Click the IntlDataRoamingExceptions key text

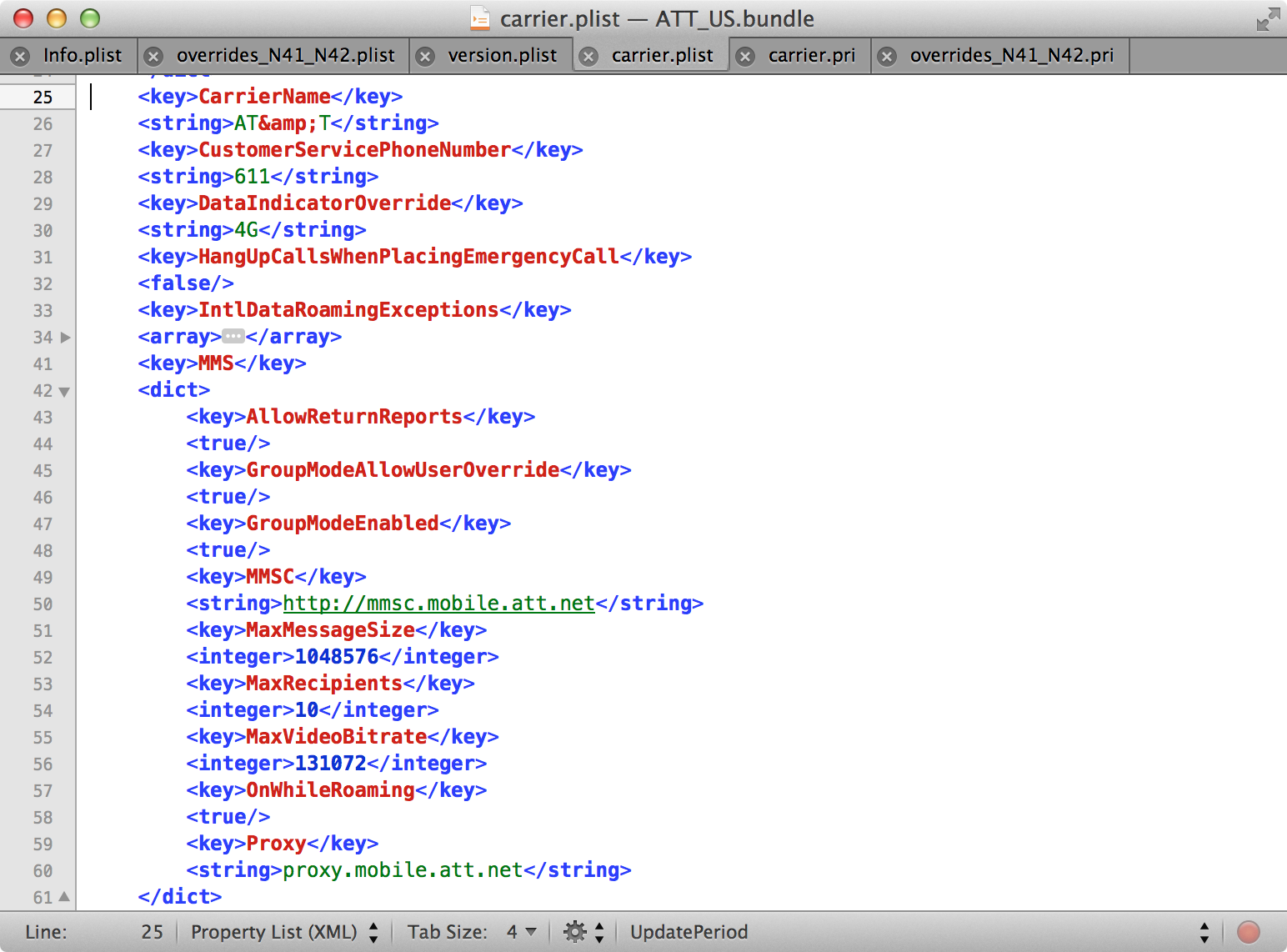click(348, 310)
